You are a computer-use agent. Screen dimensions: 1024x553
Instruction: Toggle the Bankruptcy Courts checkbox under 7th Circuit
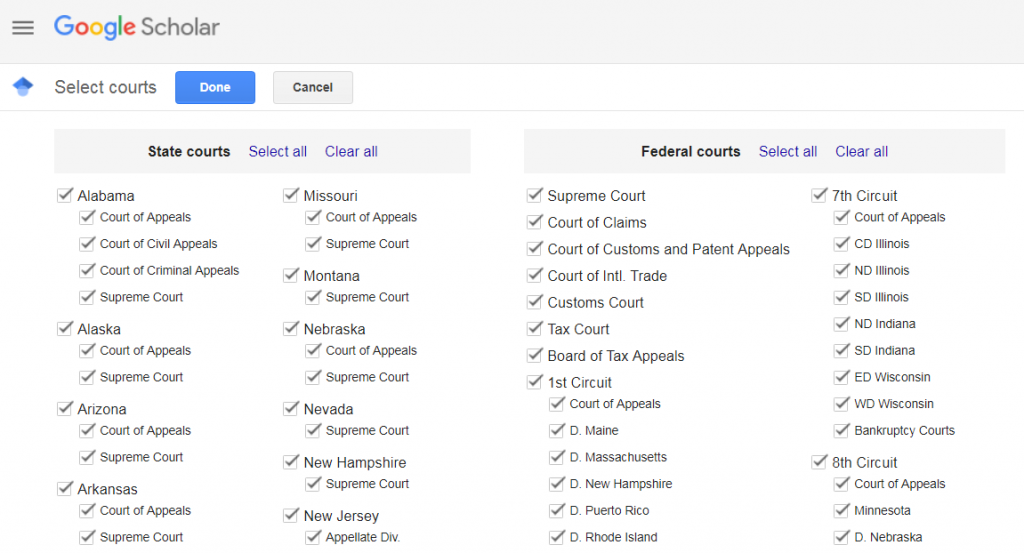842,430
